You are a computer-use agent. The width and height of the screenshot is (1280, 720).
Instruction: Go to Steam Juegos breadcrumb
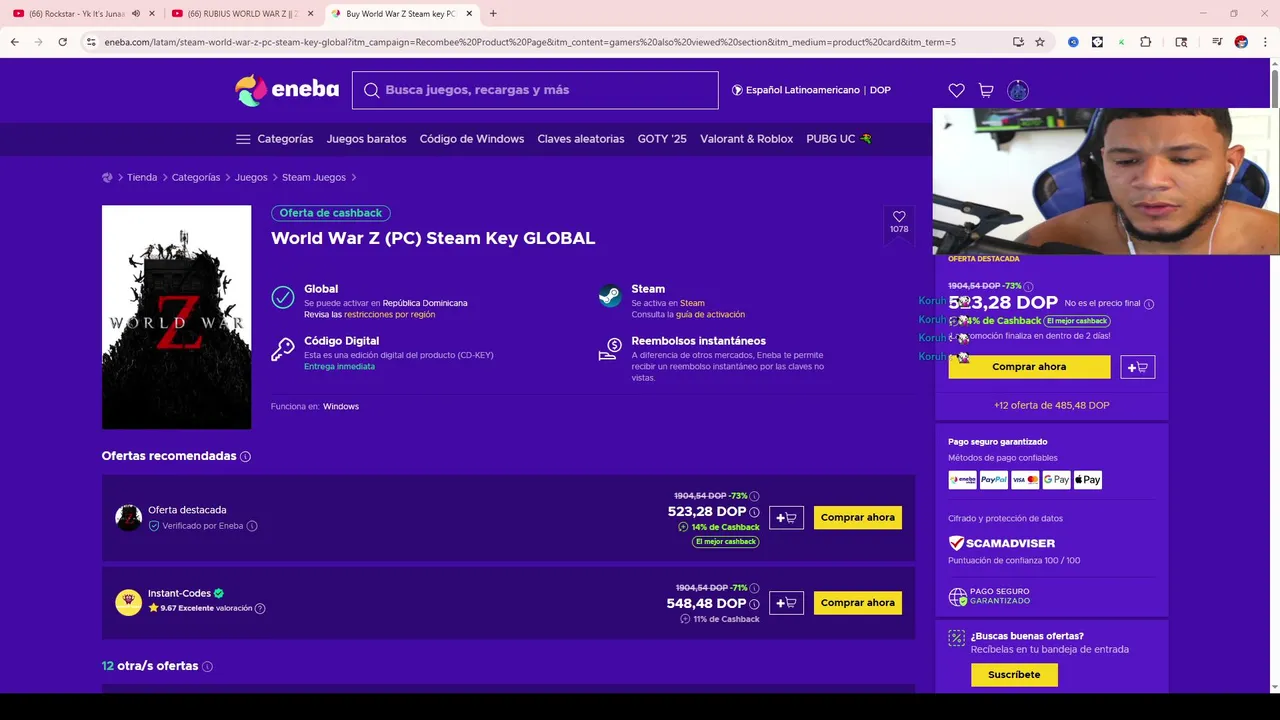(314, 177)
